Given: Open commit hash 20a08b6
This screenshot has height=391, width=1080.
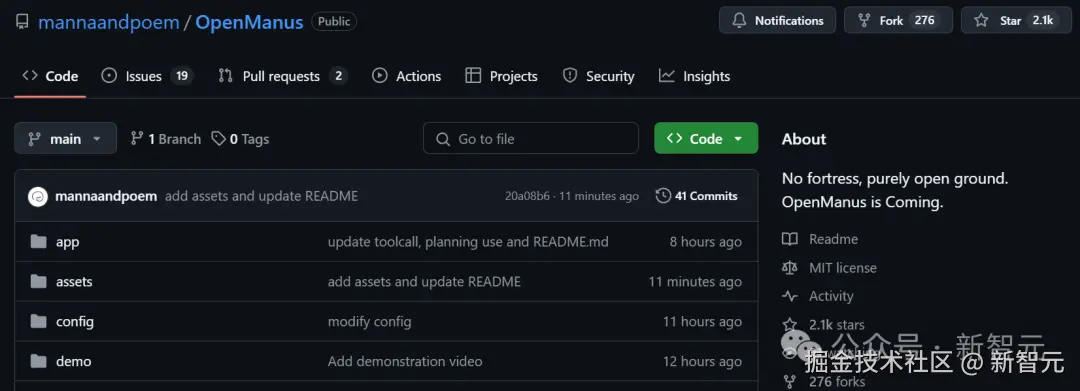Looking at the screenshot, I should tap(528, 196).
